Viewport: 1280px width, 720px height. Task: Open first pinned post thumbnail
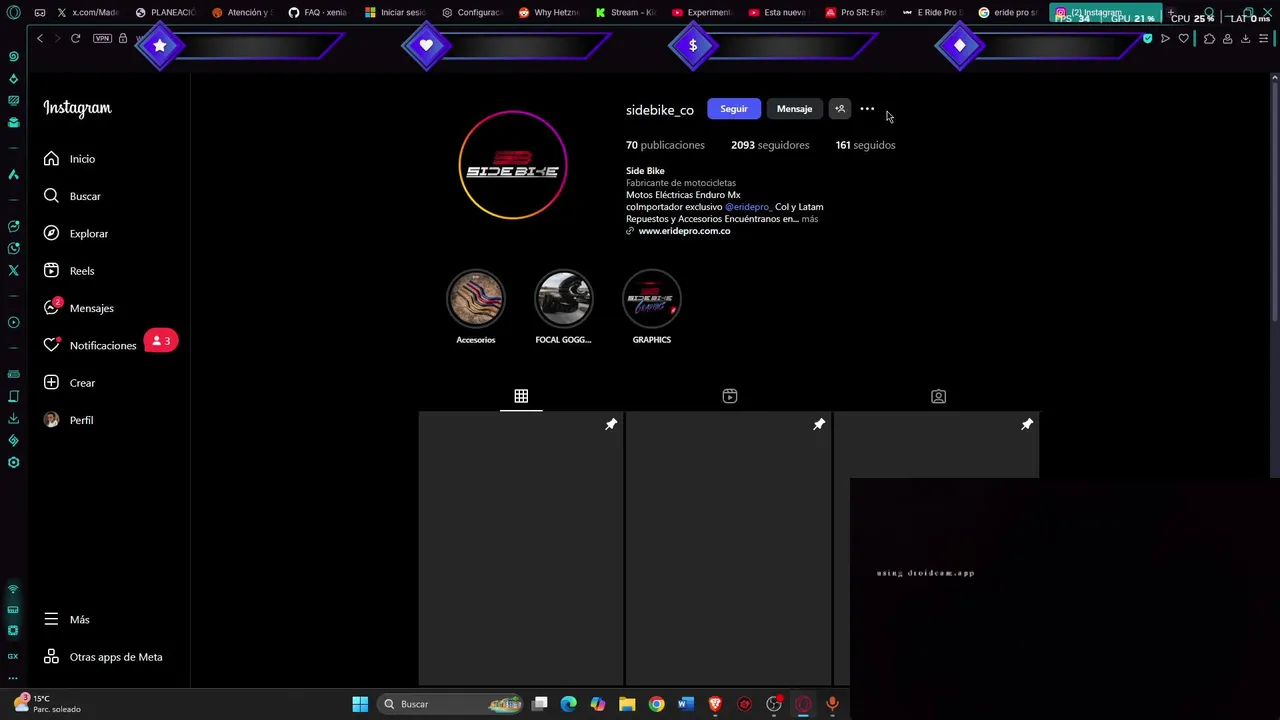tap(520, 548)
